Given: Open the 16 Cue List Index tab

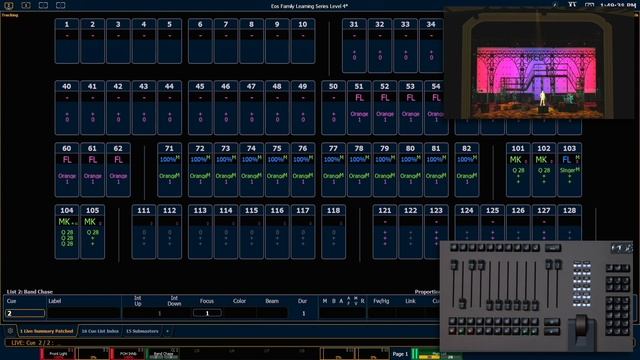Looking at the screenshot, I should pyautogui.click(x=100, y=331).
